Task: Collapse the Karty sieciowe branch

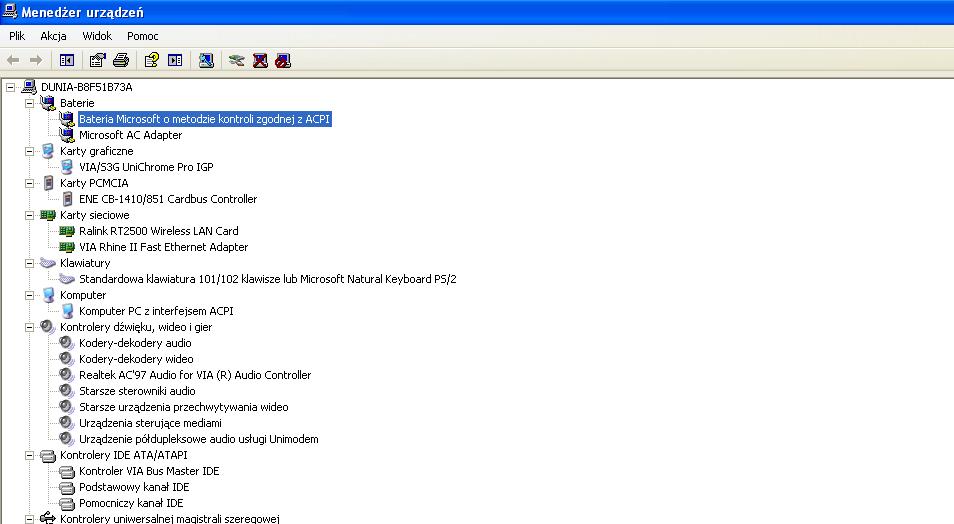Action: [29, 215]
